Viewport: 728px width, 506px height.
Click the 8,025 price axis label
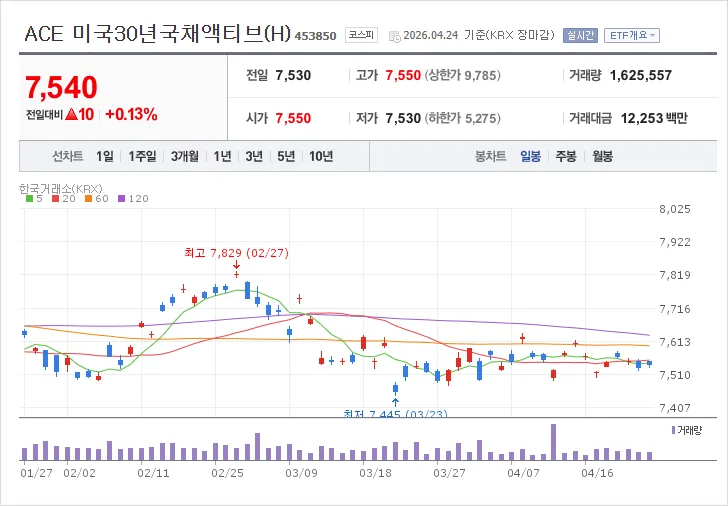[x=675, y=209]
